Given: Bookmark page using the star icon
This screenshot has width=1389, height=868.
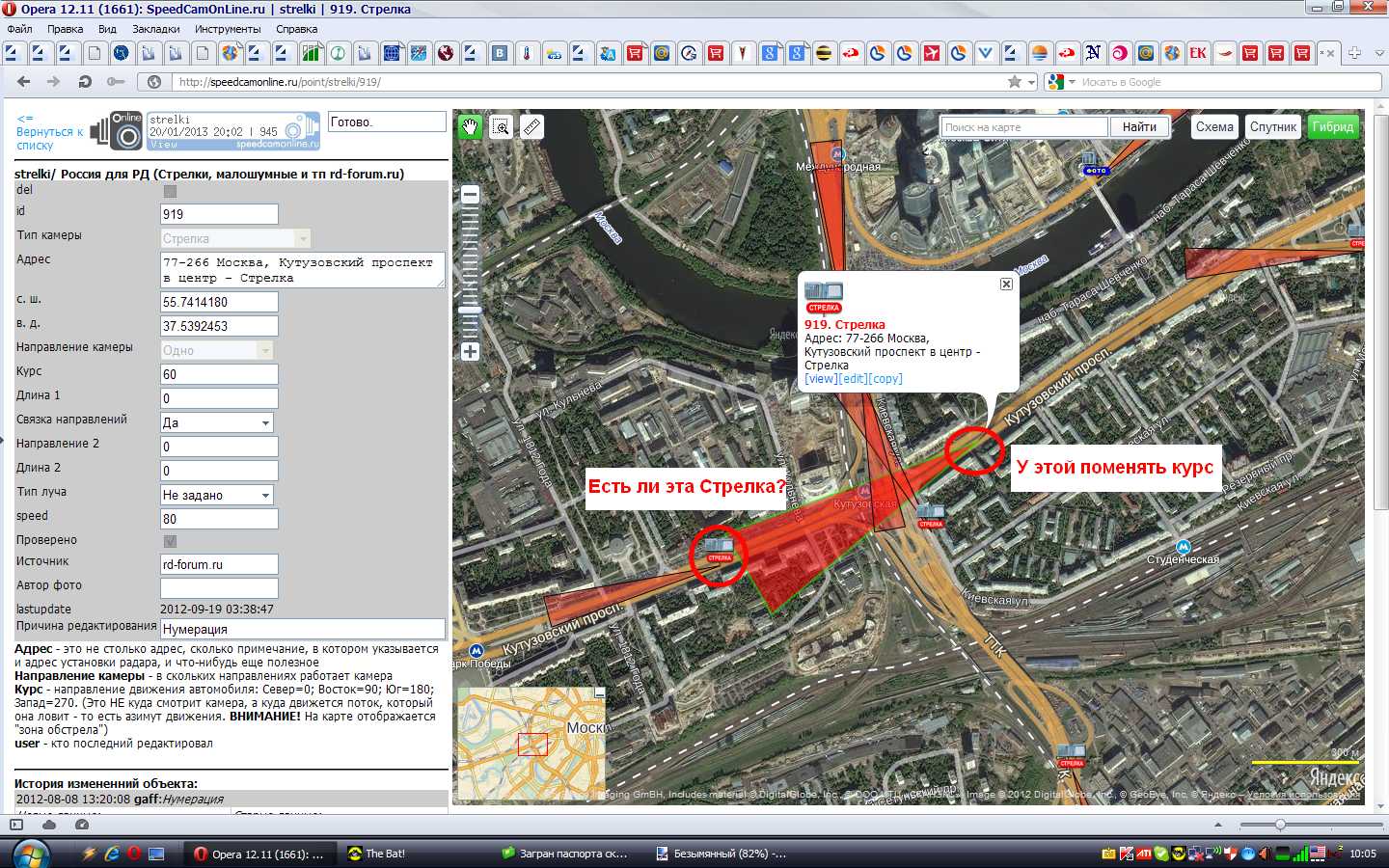Looking at the screenshot, I should (x=1015, y=82).
